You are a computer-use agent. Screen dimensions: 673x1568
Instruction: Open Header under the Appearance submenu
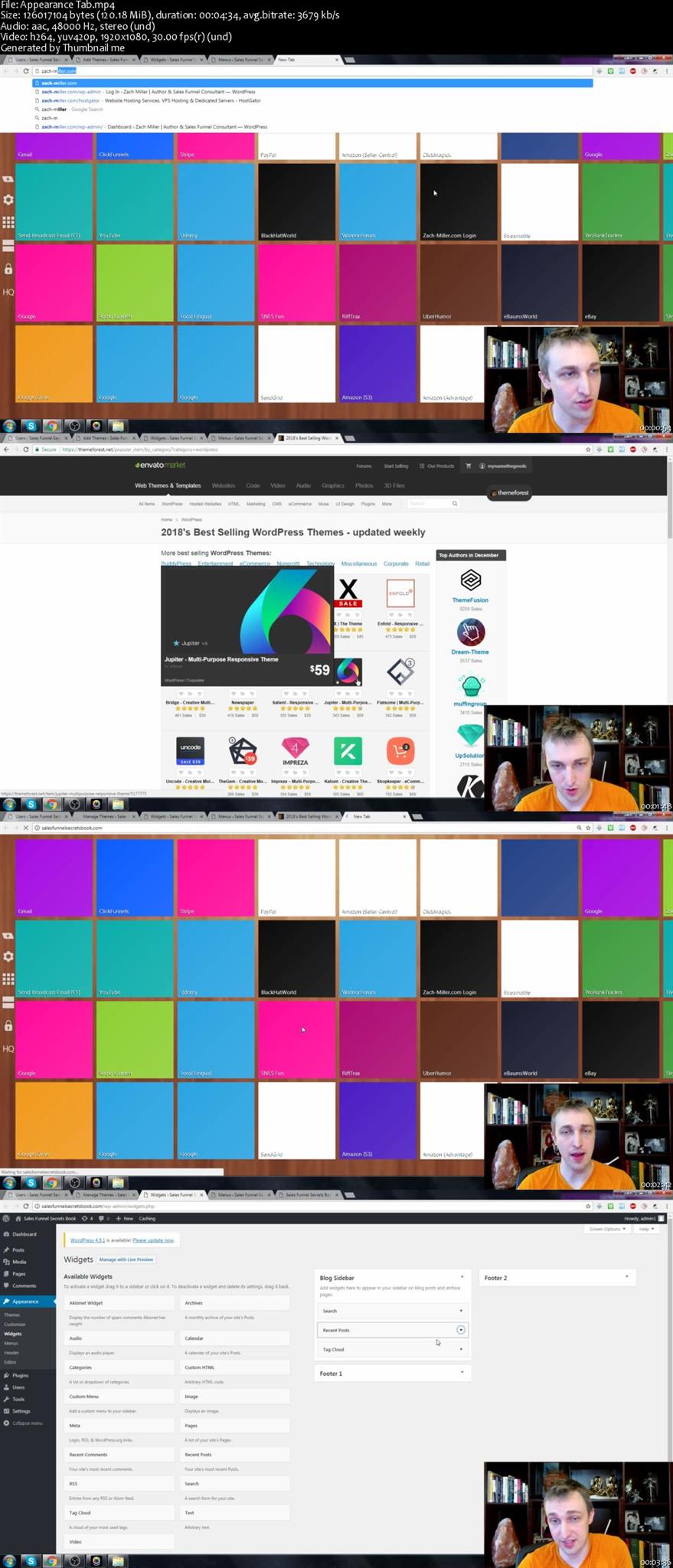[x=11, y=1353]
